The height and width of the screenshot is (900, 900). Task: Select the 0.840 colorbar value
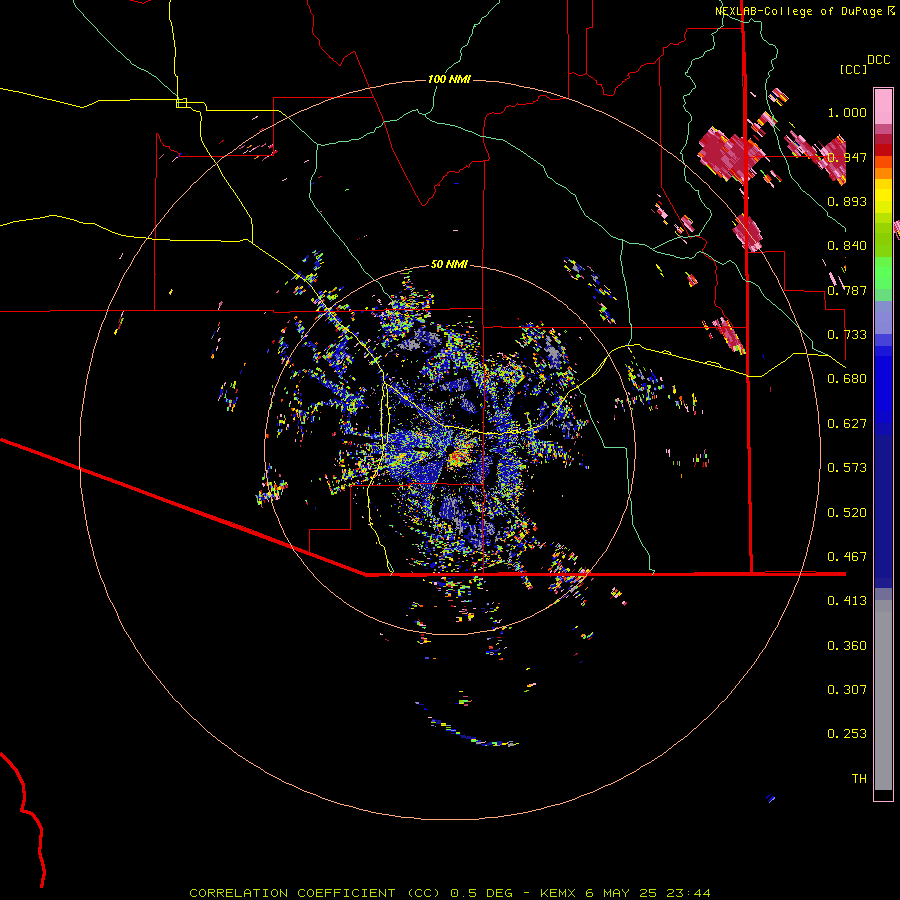[x=847, y=246]
